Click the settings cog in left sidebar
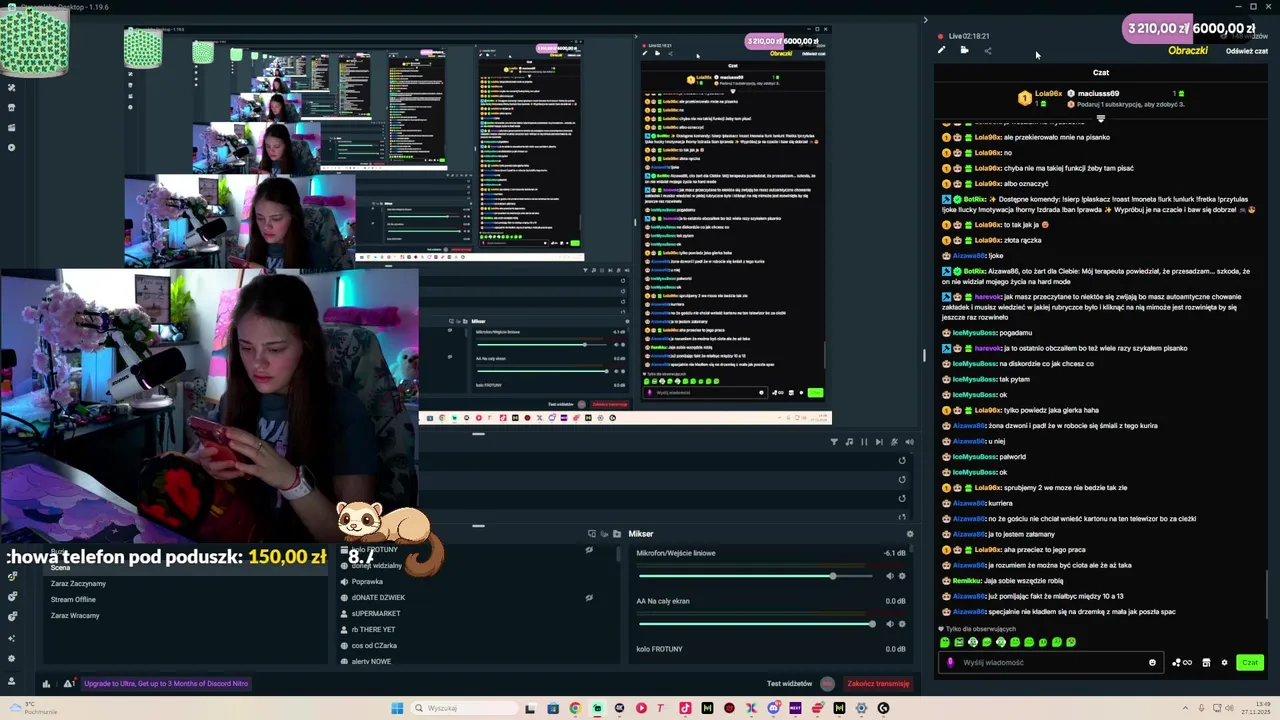 click(x=11, y=658)
